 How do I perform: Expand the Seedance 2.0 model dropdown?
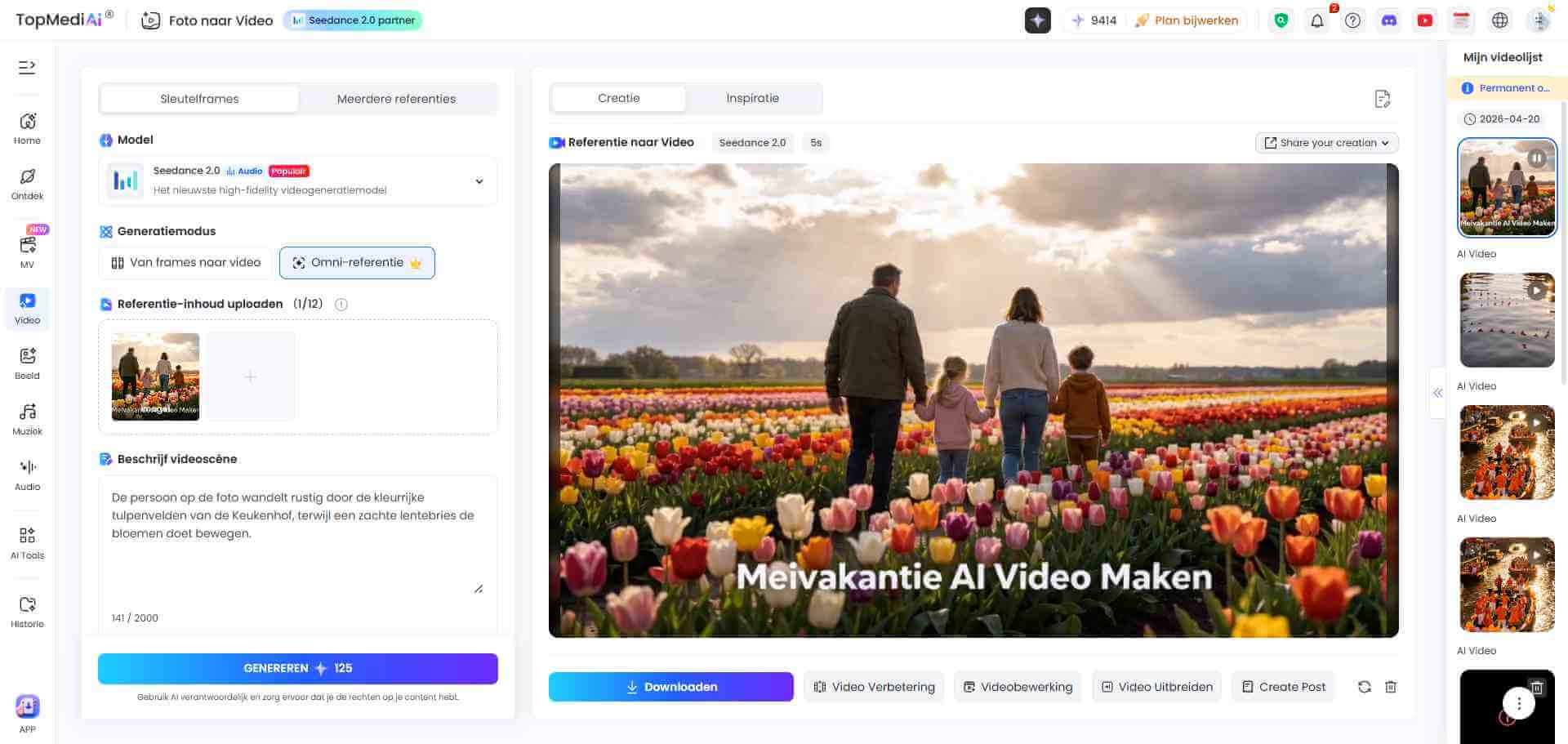(479, 180)
